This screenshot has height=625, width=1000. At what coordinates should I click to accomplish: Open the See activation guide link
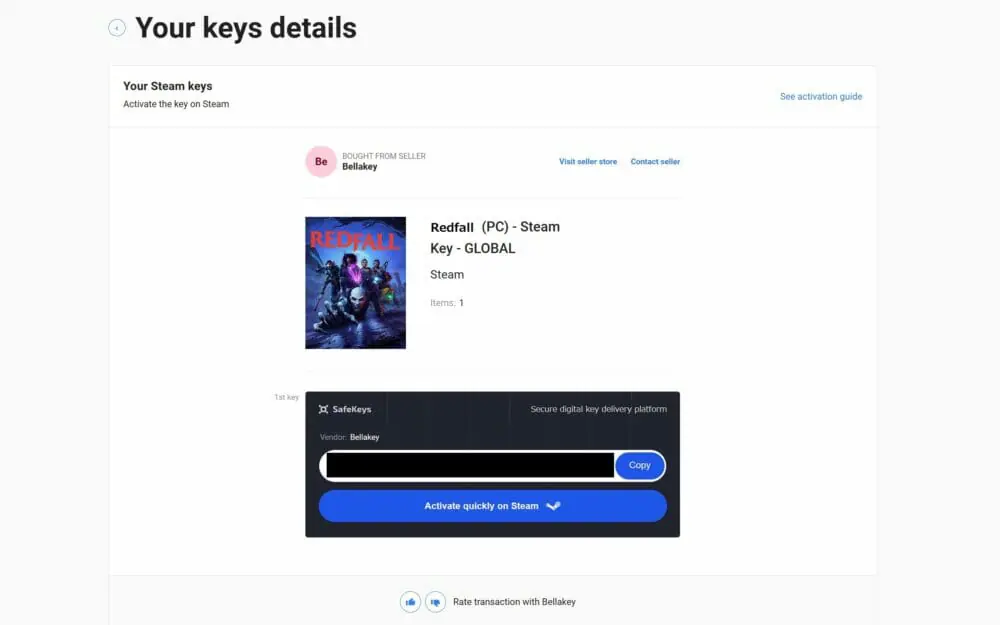click(x=821, y=96)
